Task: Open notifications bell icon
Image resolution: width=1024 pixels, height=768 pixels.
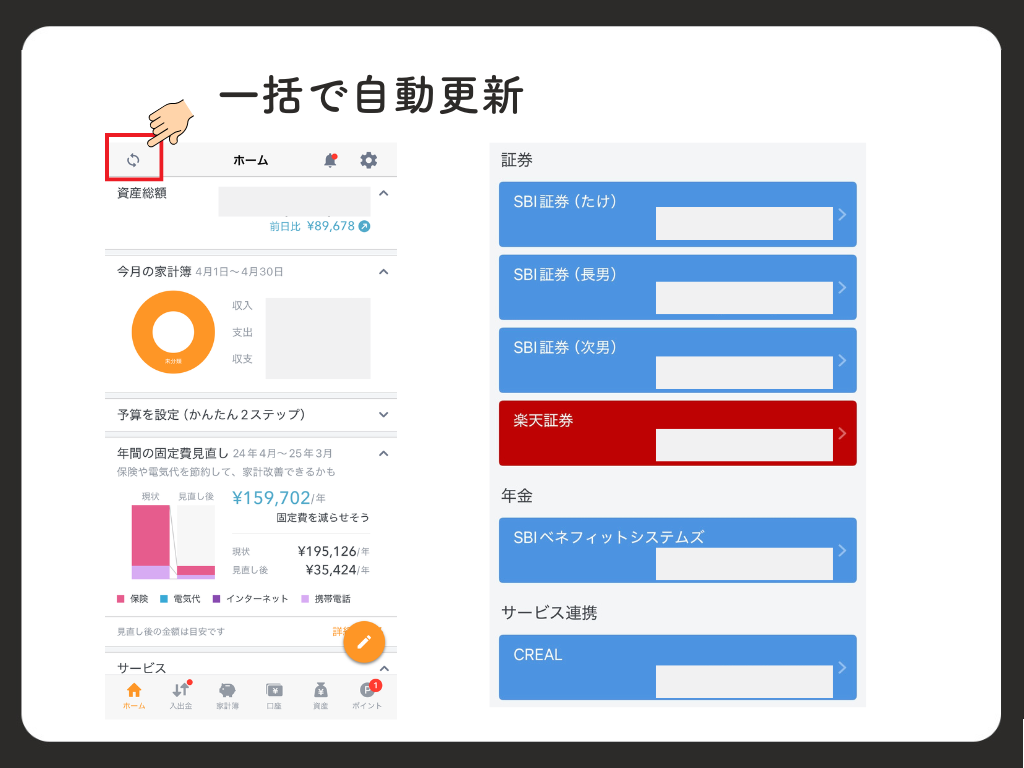Action: 330,160
